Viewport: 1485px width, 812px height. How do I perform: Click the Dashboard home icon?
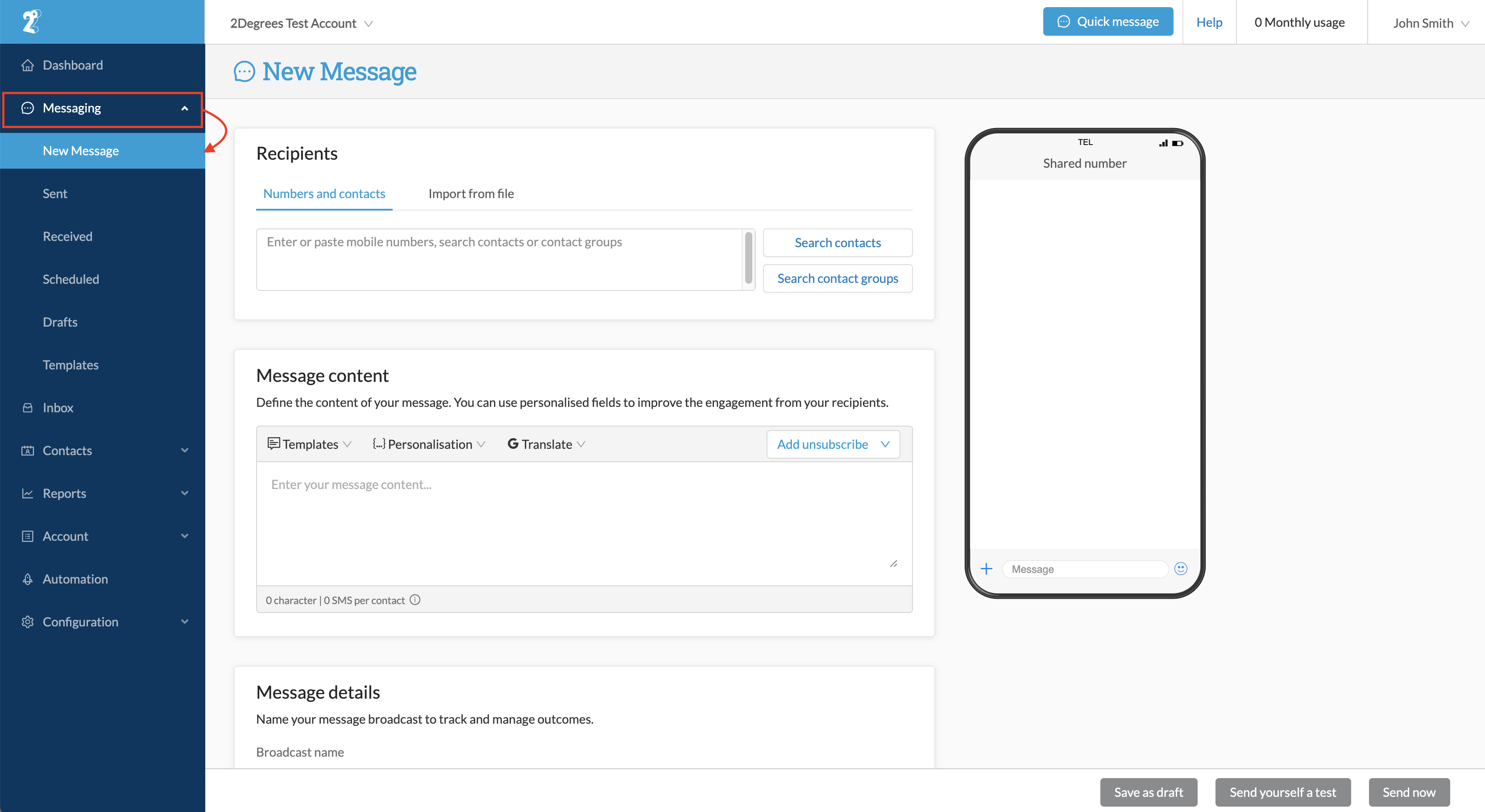tap(27, 65)
